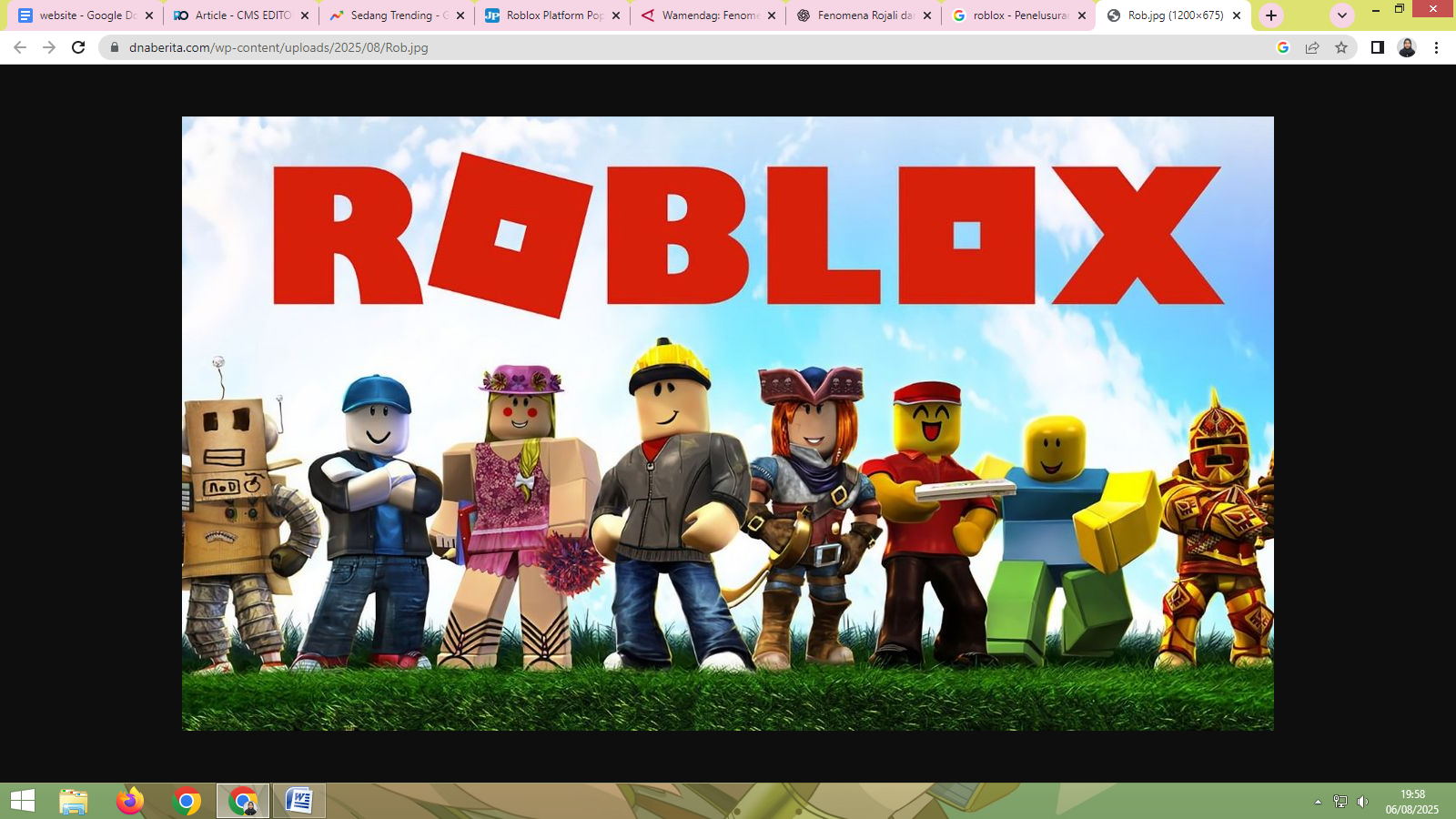The image size is (1456, 819).
Task: Switch to the Fenomena Rojali tab
Action: pyautogui.click(x=864, y=15)
